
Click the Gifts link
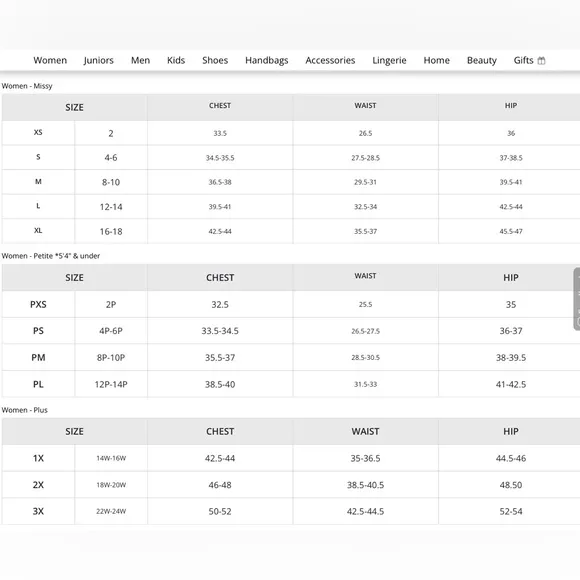pos(523,60)
